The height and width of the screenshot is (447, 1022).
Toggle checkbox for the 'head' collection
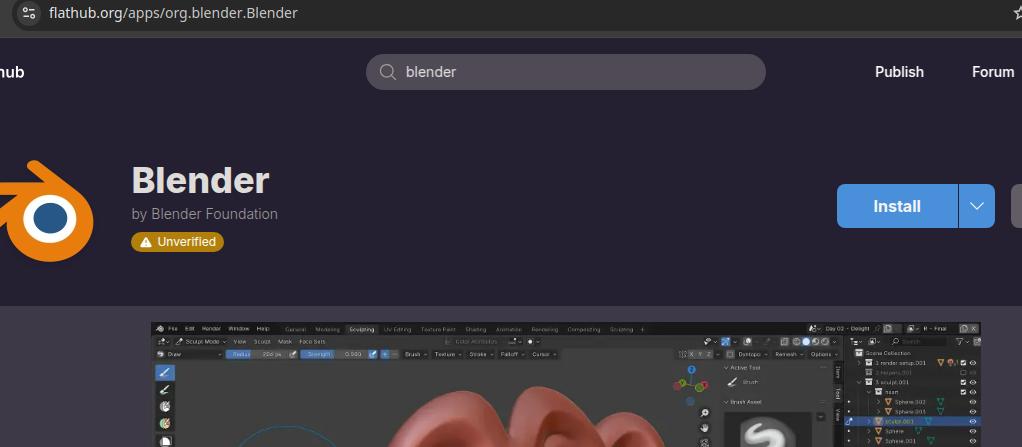click(963, 392)
